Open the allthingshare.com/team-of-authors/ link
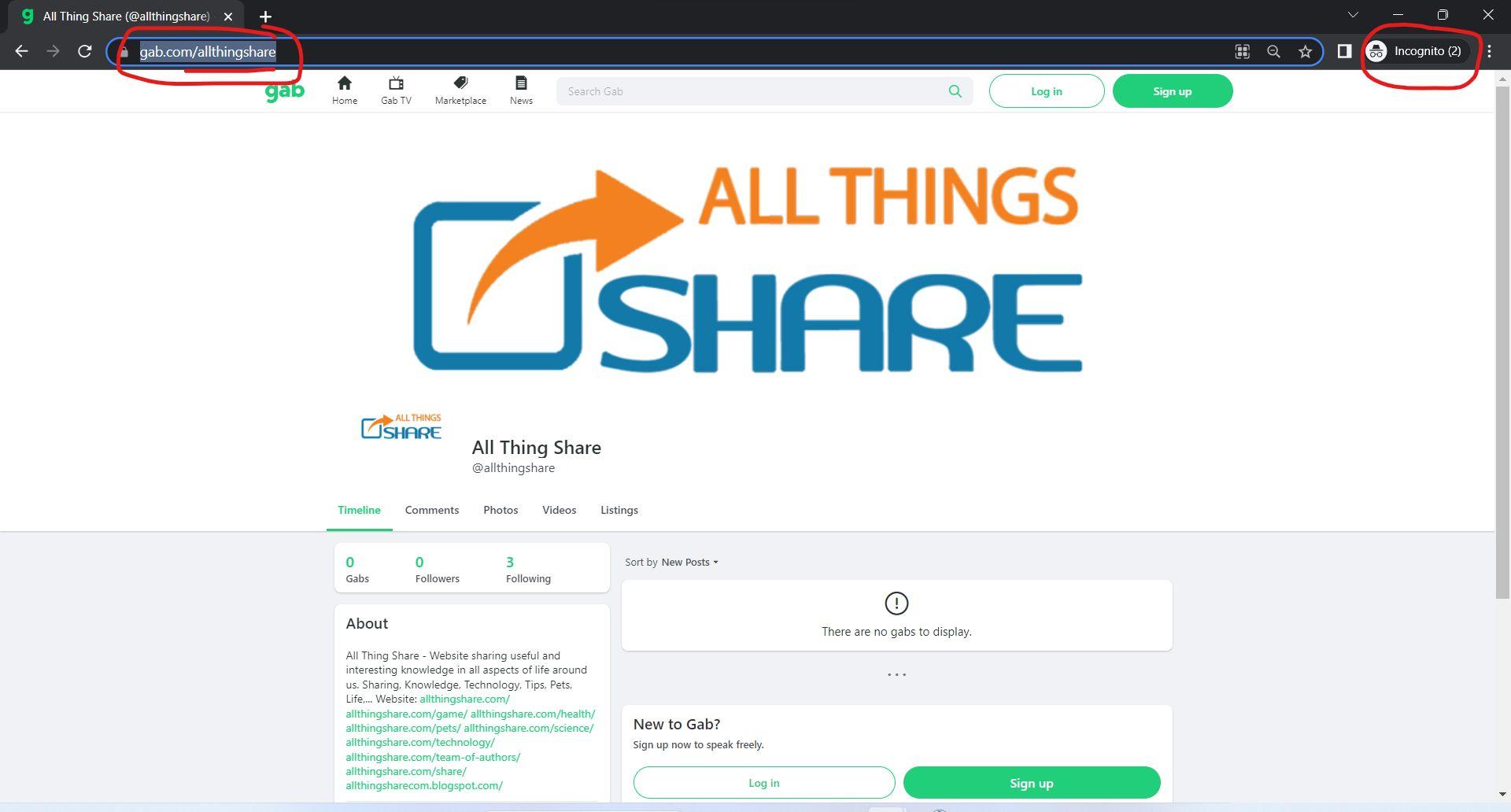This screenshot has width=1511, height=812. pos(433,757)
